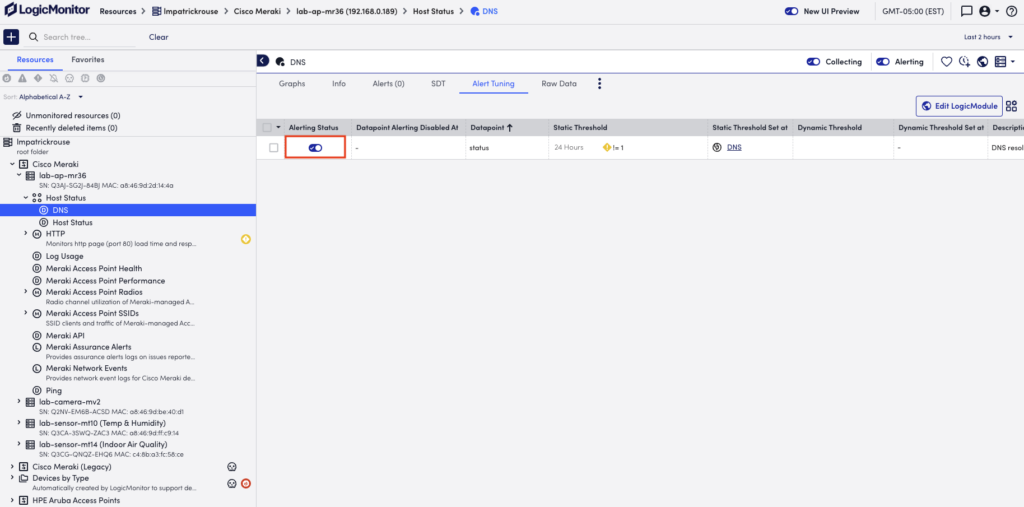Viewport: 1024px width, 507px height.
Task: Click the first clock filter icon under Resources
Action: [x=7, y=78]
